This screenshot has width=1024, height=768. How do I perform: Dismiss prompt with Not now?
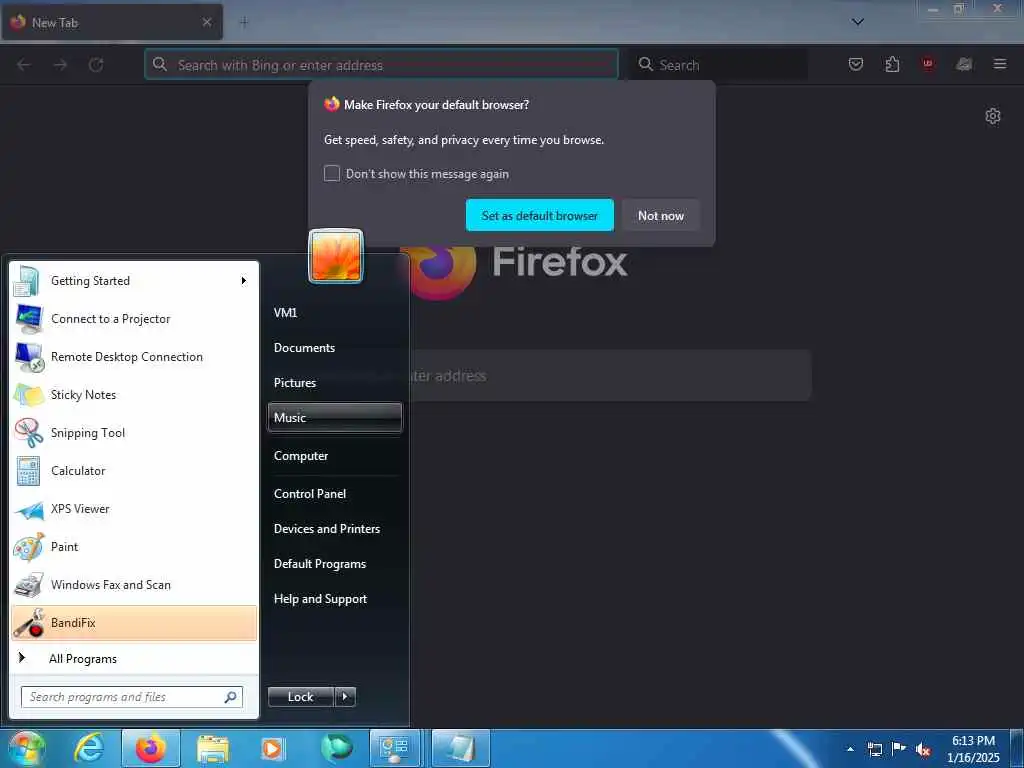tap(661, 216)
